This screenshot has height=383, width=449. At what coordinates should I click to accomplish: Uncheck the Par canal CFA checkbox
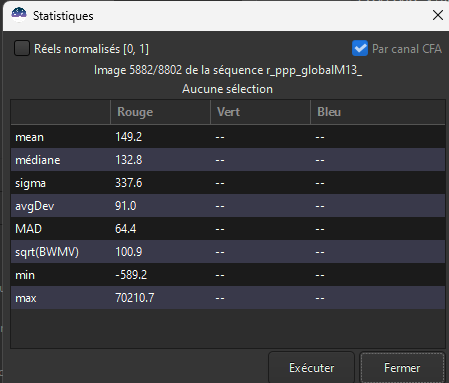(x=360, y=48)
